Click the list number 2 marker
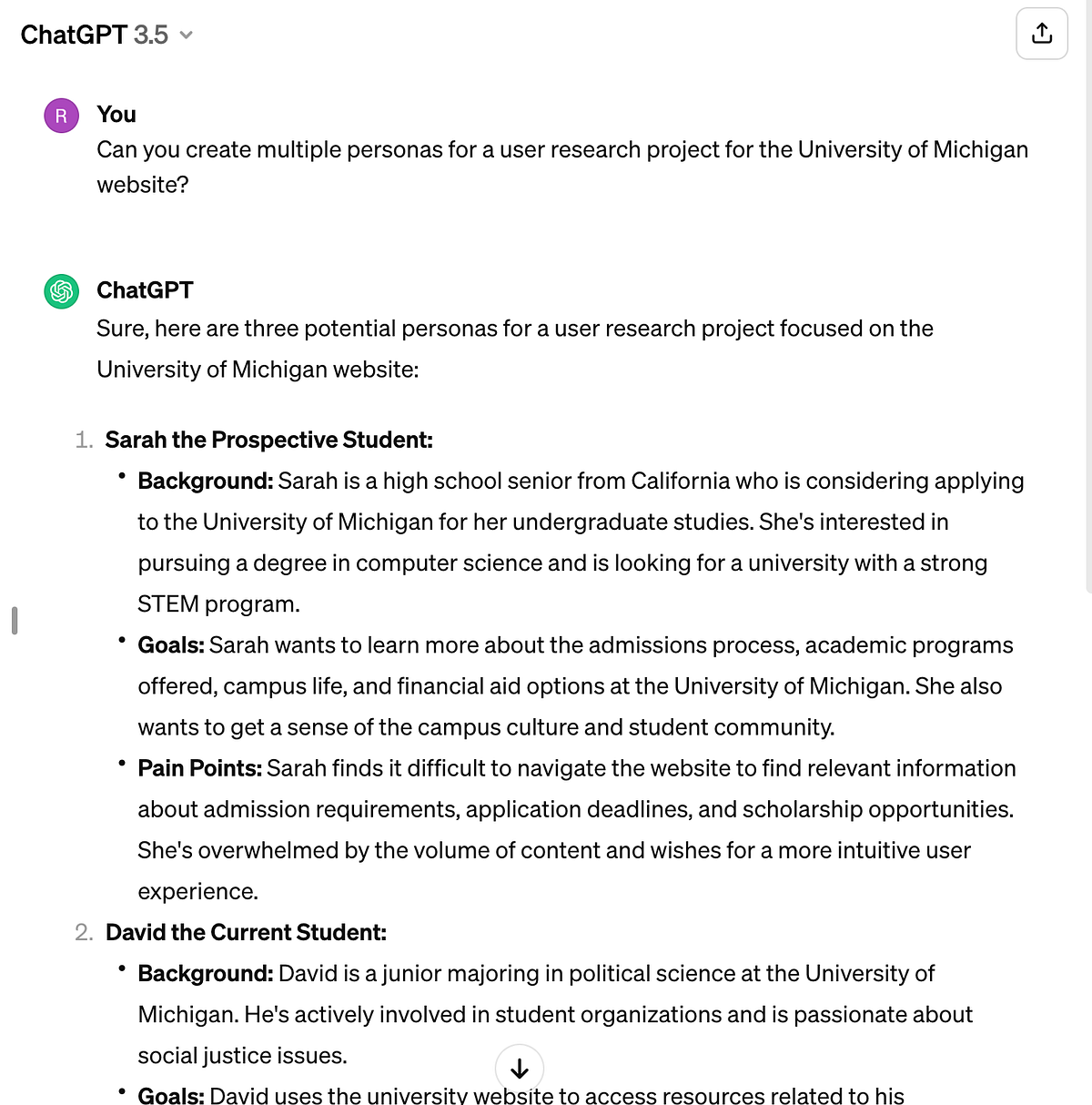The width and height of the screenshot is (1092, 1105). pyautogui.click(x=84, y=932)
